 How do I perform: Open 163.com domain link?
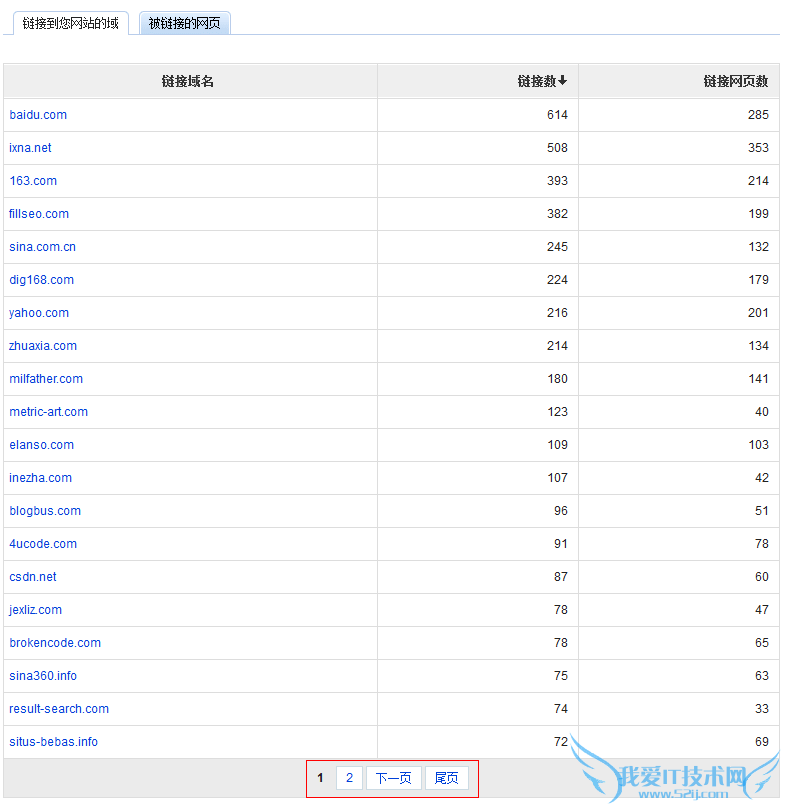tap(33, 181)
